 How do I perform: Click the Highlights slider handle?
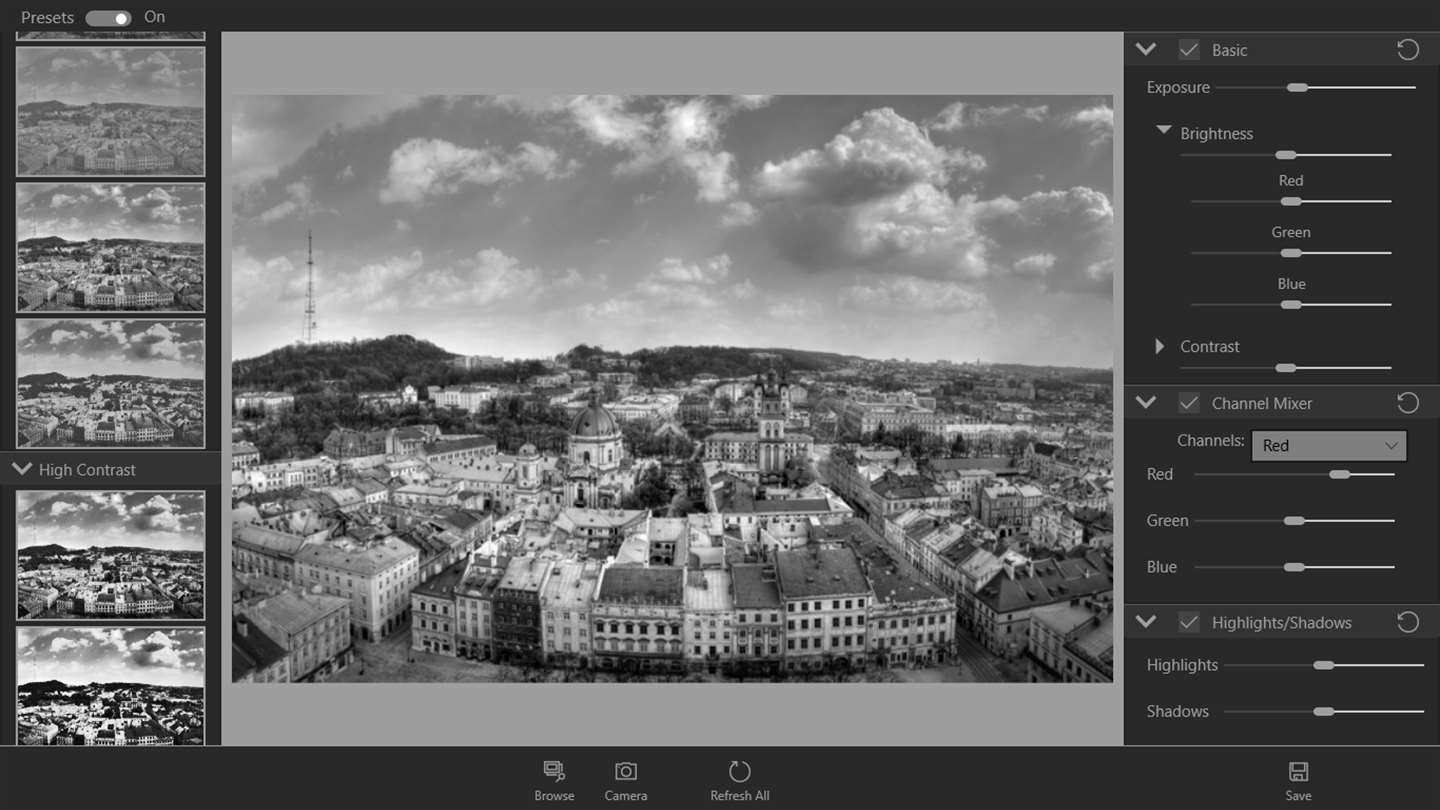(x=1324, y=665)
